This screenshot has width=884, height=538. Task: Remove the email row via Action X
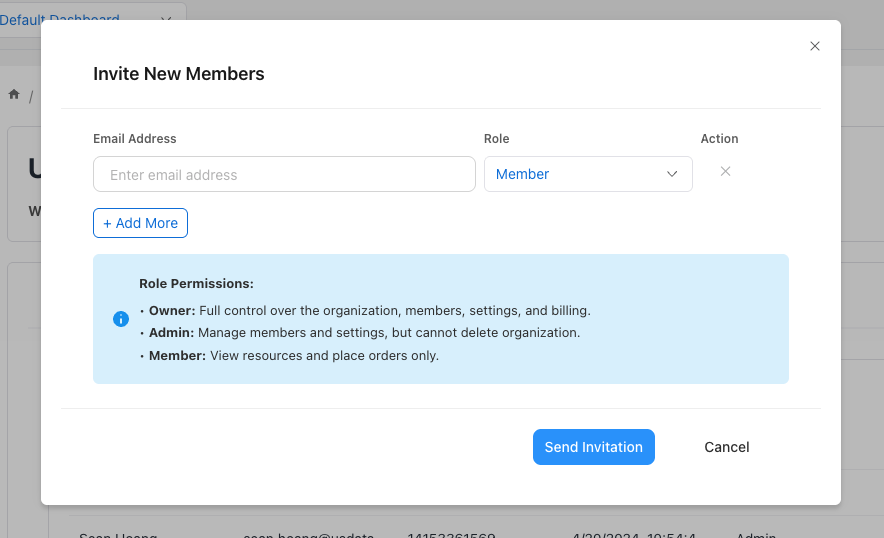click(726, 171)
